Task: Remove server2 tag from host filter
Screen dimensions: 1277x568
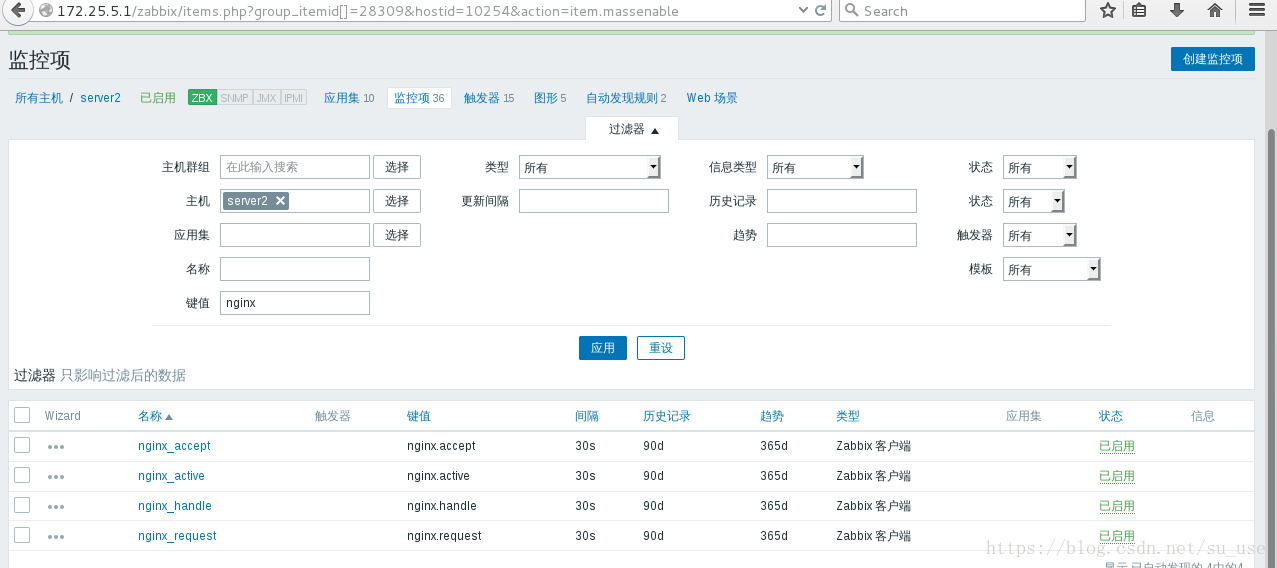Action: click(x=280, y=200)
